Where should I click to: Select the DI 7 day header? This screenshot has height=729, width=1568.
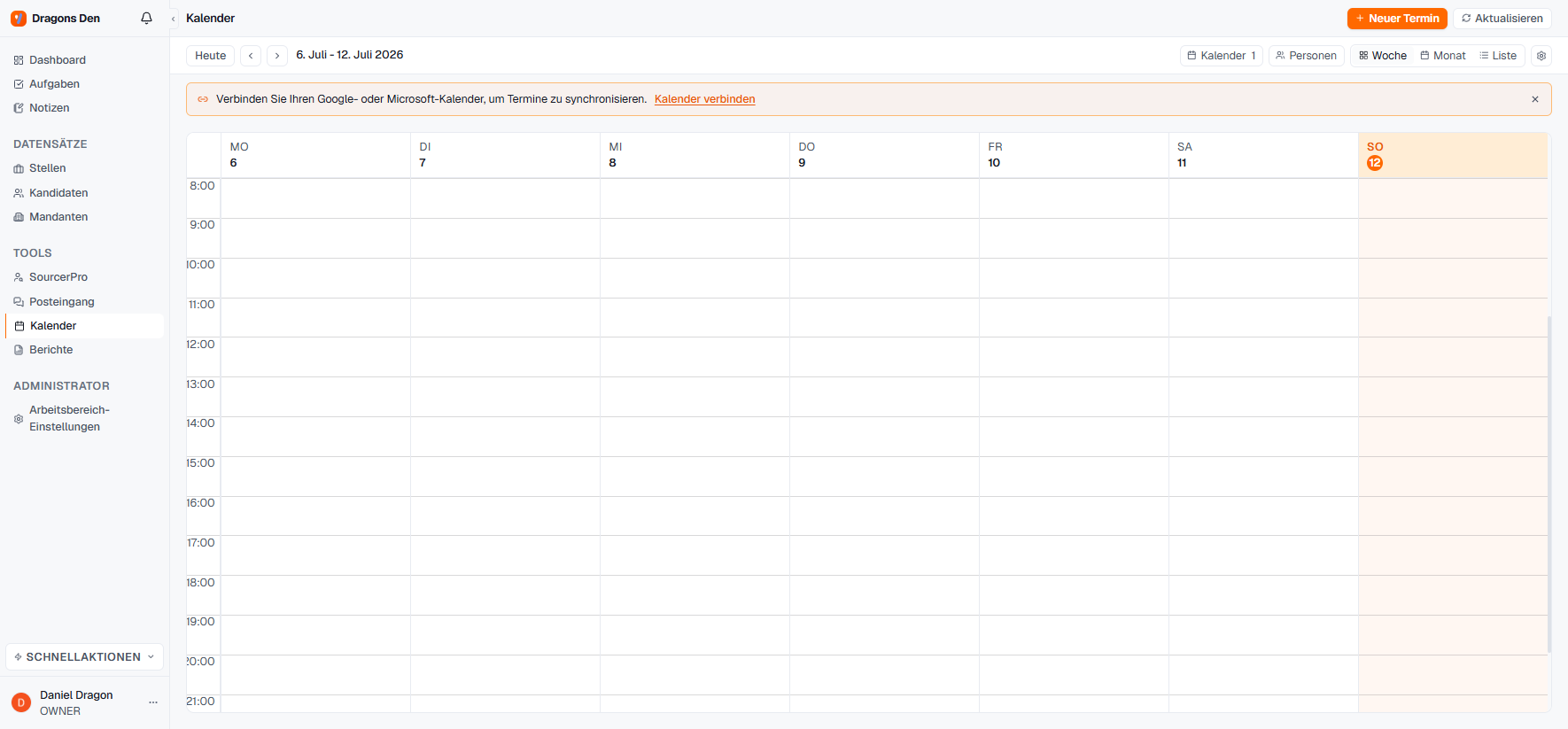pyautogui.click(x=505, y=155)
